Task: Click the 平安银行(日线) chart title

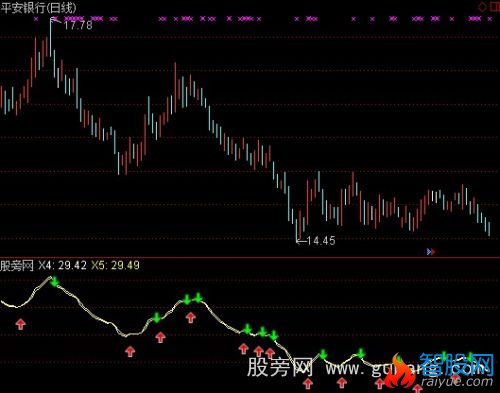Action: 38,8
